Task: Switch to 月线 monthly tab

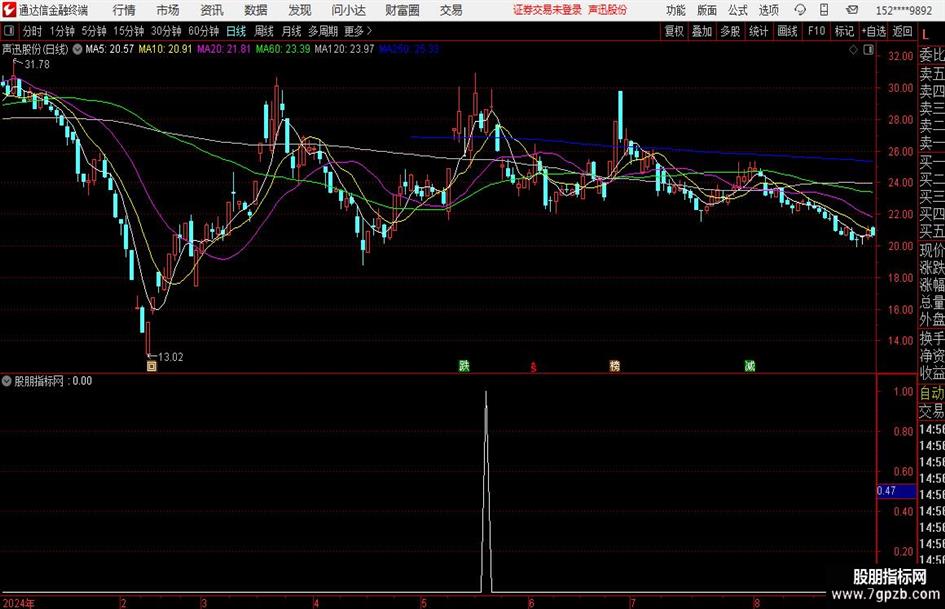Action: [292, 31]
